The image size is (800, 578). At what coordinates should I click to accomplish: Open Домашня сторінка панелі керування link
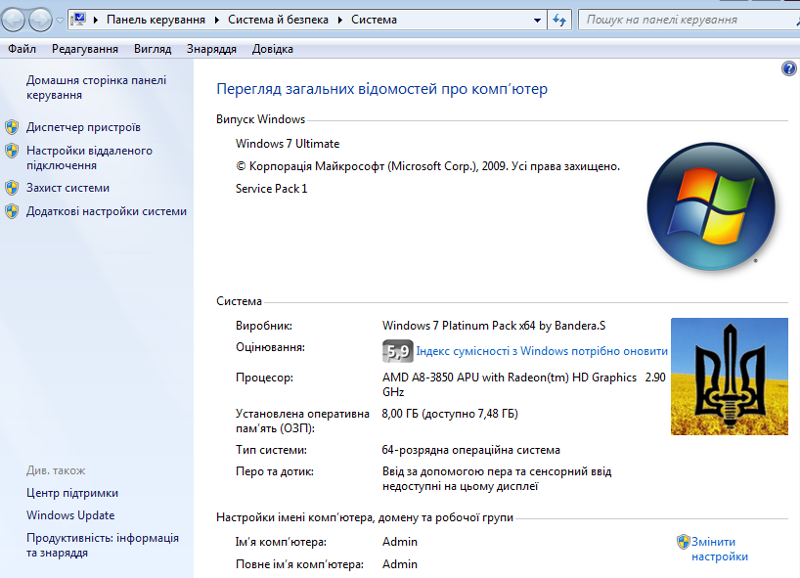pyautogui.click(x=96, y=87)
